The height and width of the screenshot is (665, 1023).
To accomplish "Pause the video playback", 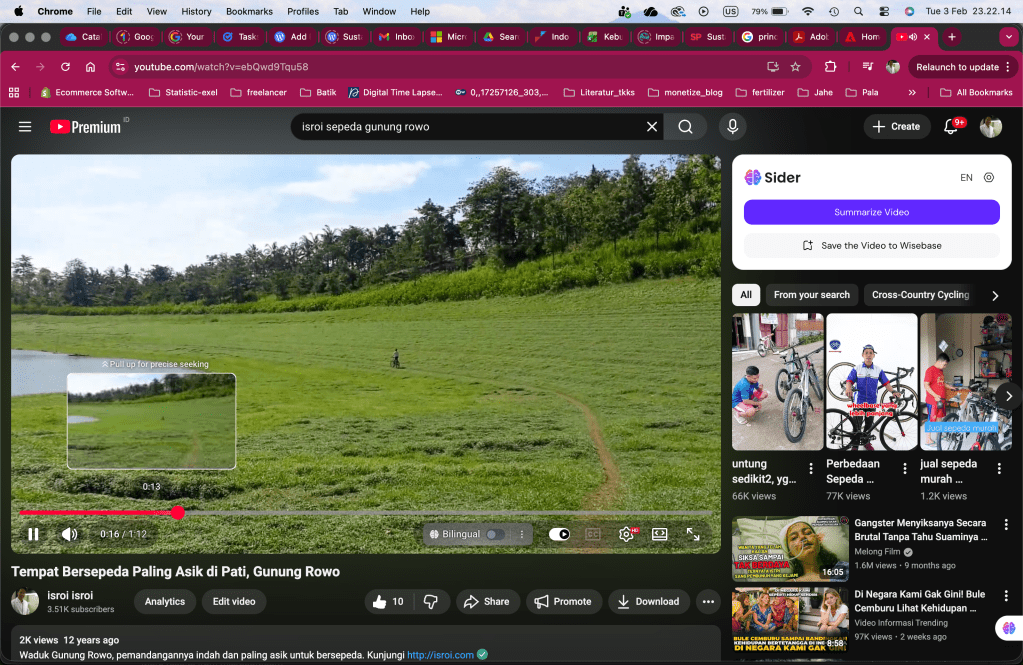I will 33,534.
